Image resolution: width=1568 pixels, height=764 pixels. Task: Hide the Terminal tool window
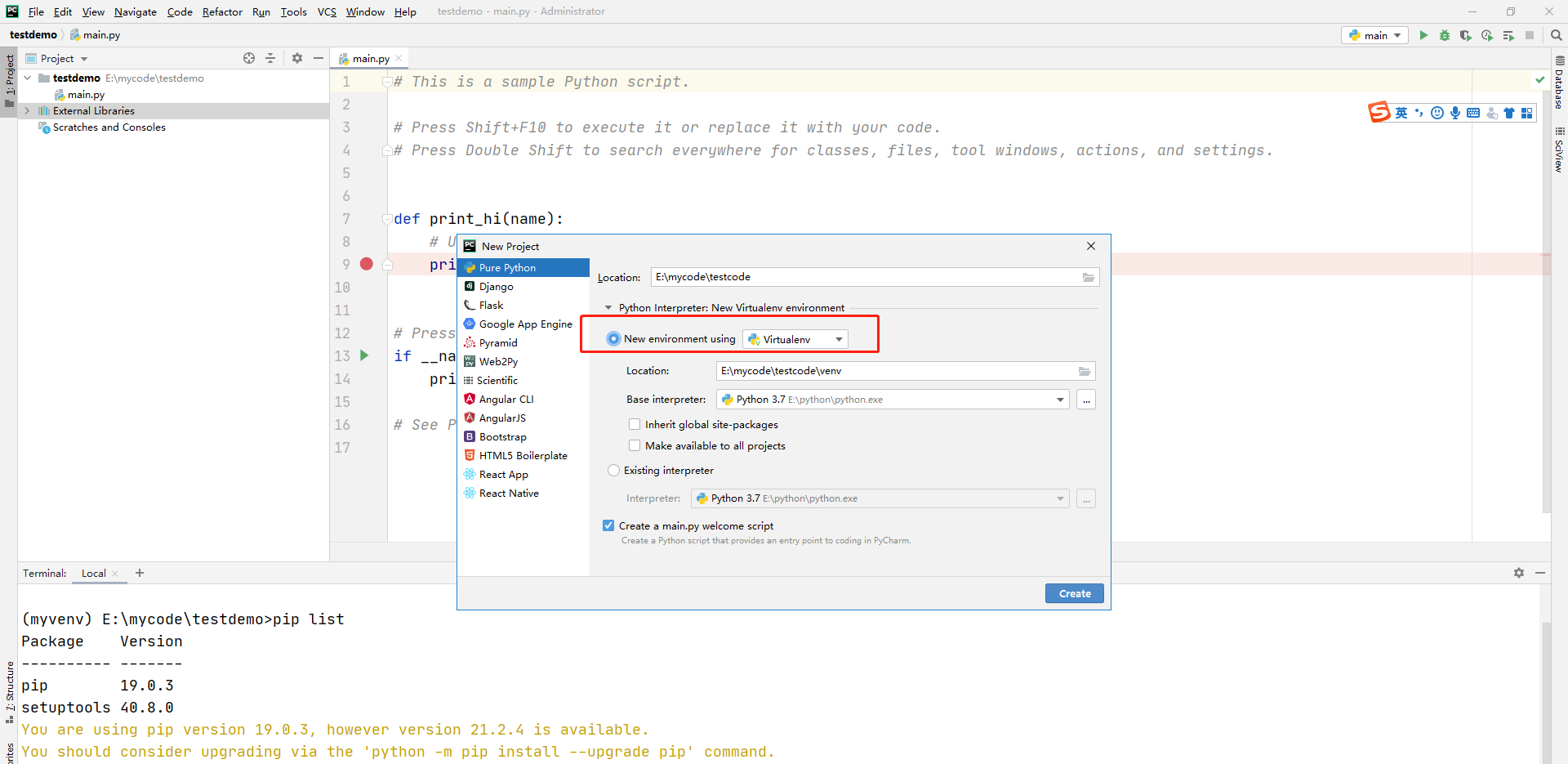pyautogui.click(x=1540, y=573)
